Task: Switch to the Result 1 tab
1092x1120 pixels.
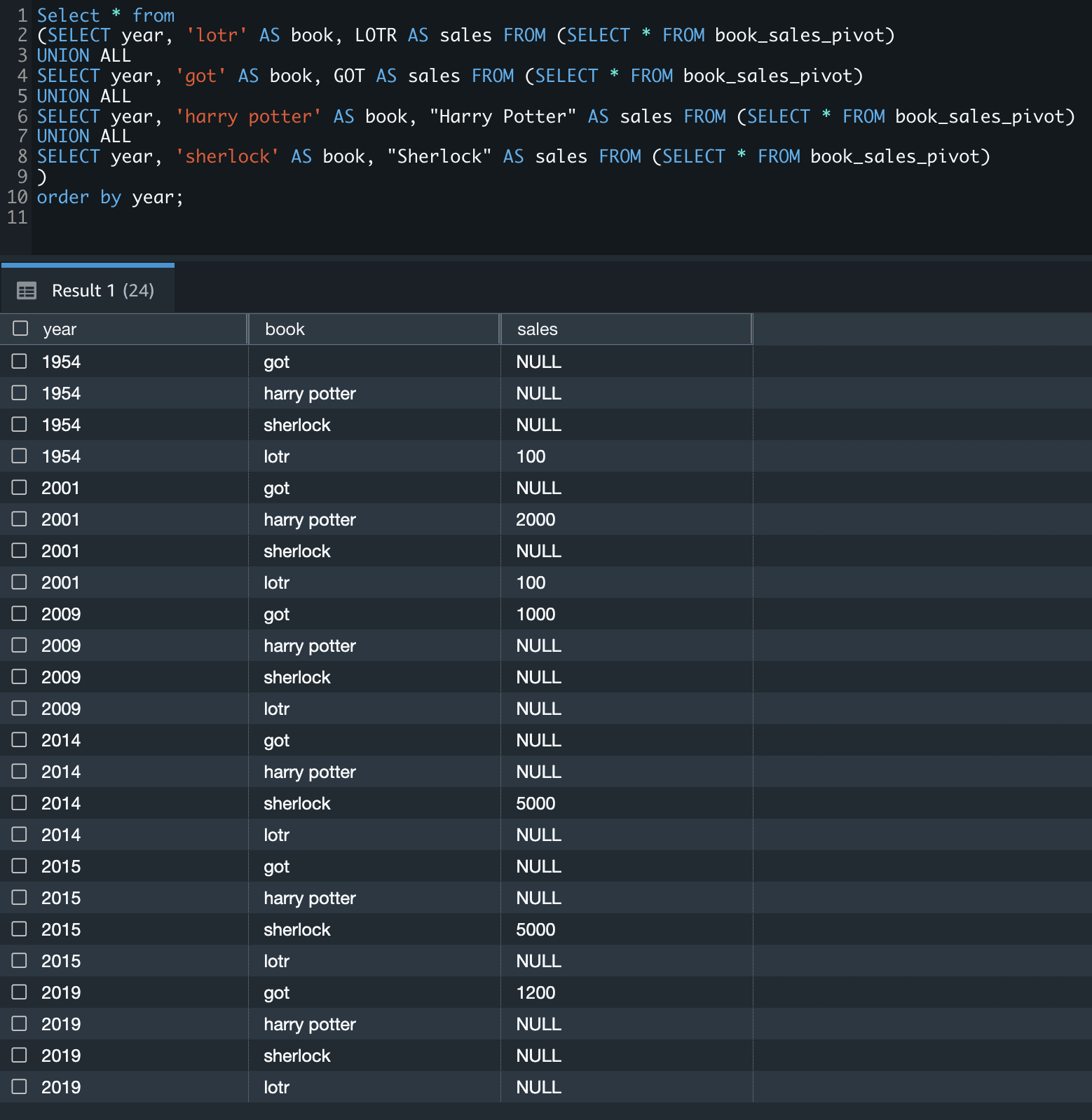Action: click(102, 291)
